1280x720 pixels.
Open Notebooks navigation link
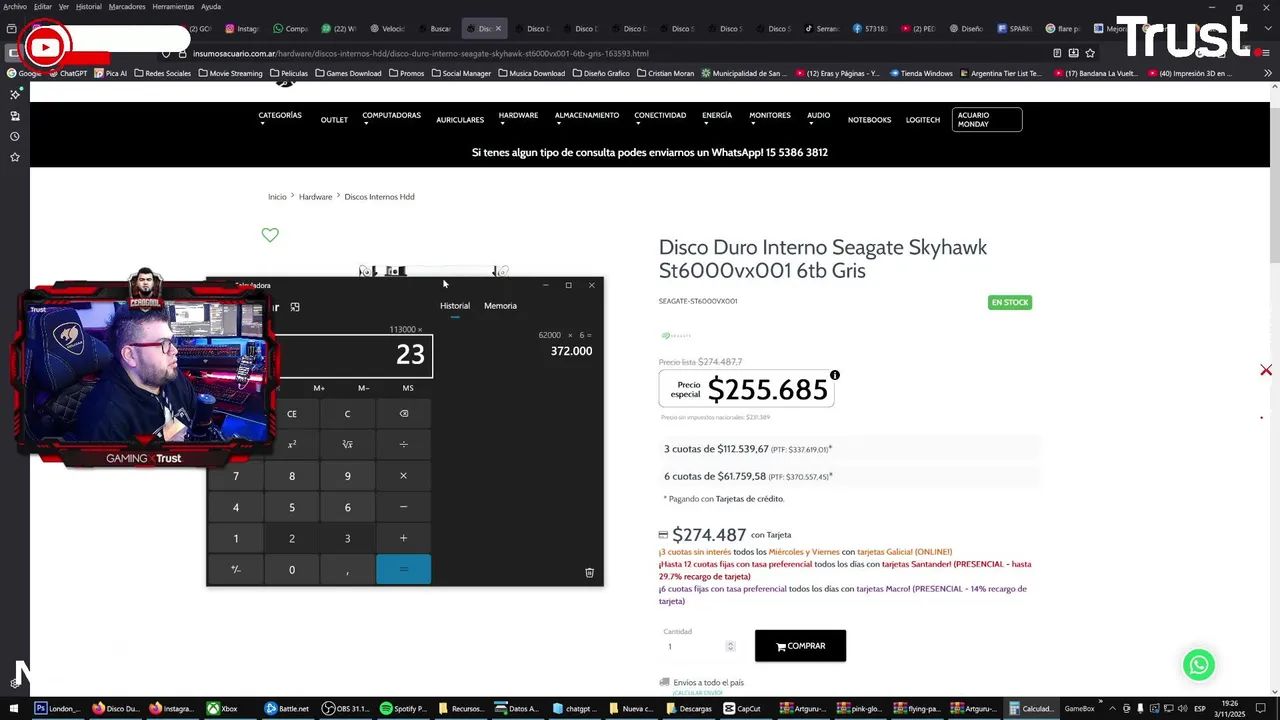point(869,120)
